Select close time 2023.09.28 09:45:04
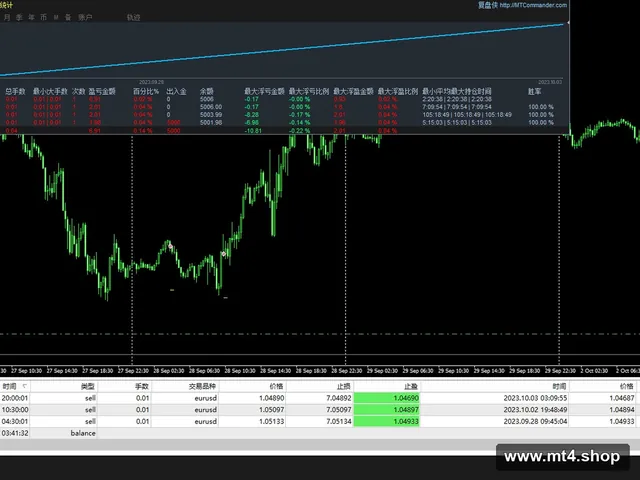This screenshot has height=480, width=640. click(x=535, y=421)
